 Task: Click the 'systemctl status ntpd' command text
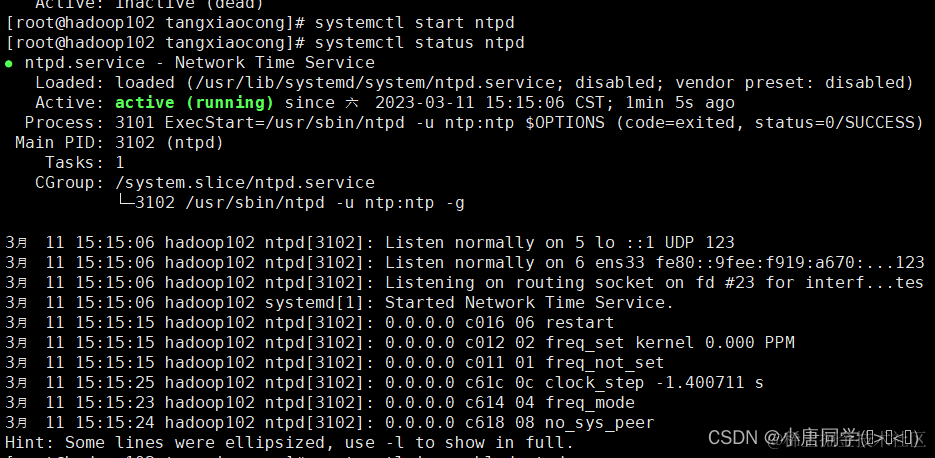[420, 43]
